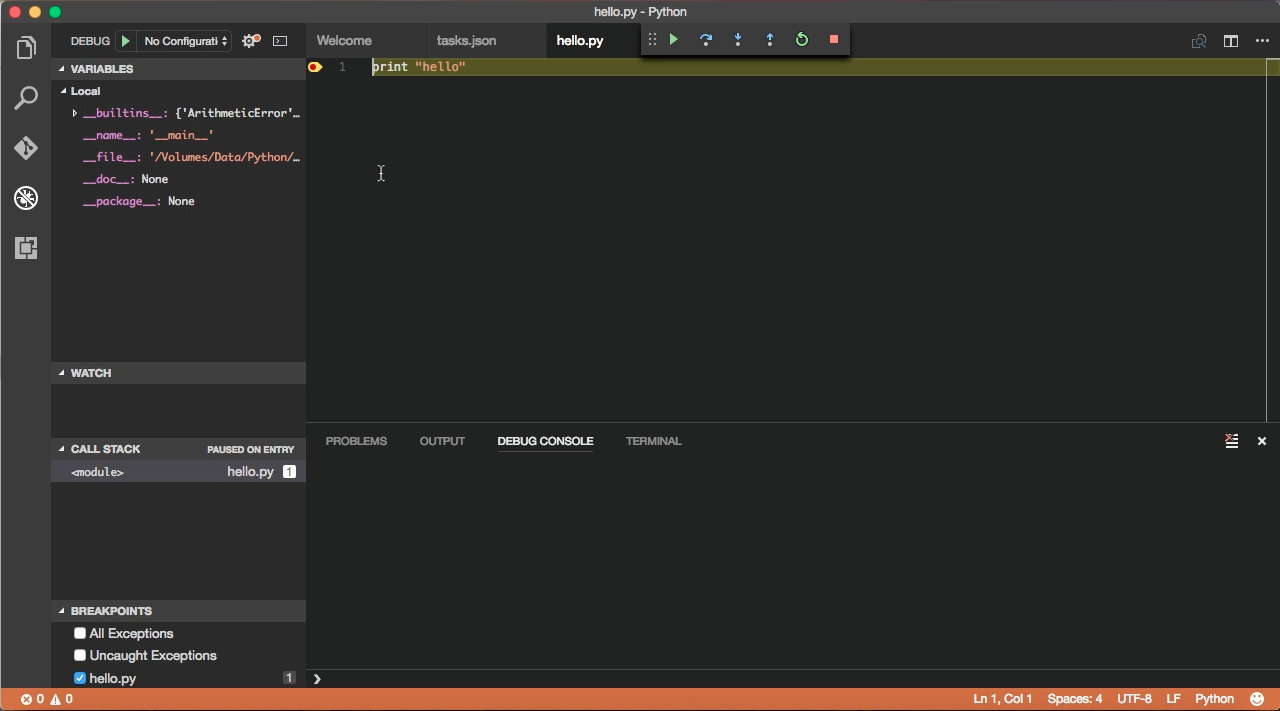The width and height of the screenshot is (1280, 711).
Task: Step Over in debug toolbar
Action: pyautogui.click(x=706, y=40)
